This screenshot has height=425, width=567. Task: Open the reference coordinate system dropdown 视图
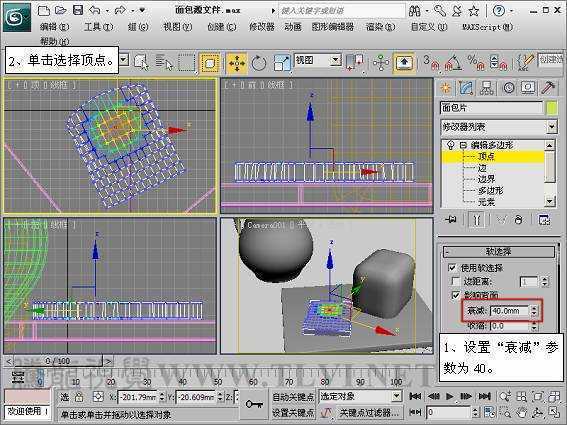[318, 60]
